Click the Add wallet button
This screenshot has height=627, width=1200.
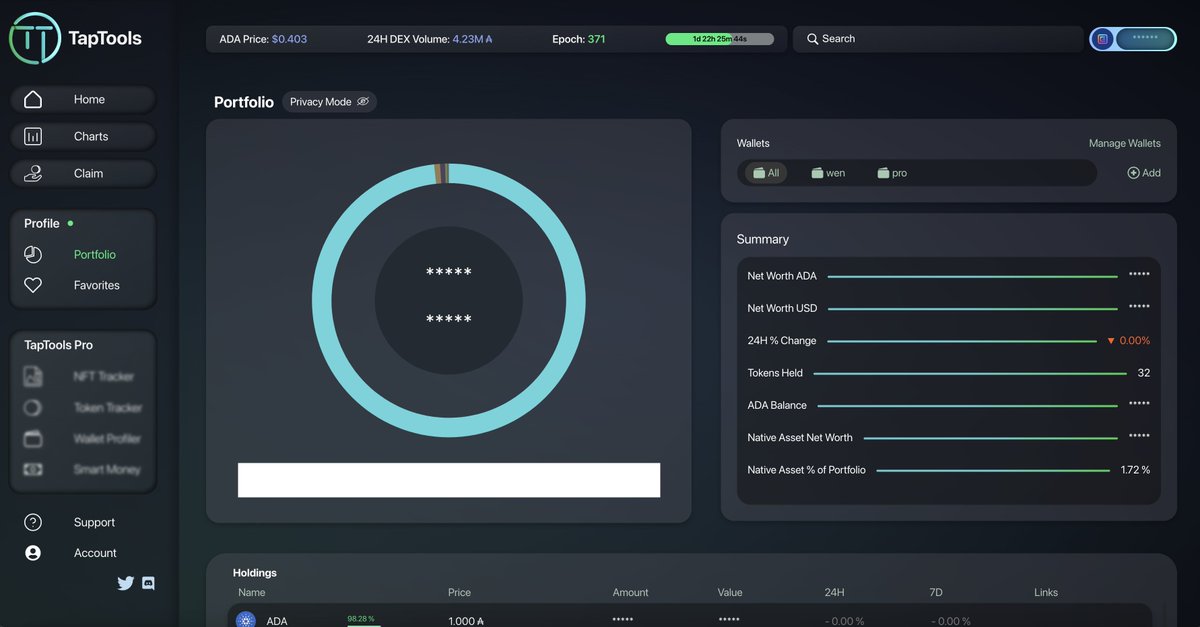tap(1143, 172)
